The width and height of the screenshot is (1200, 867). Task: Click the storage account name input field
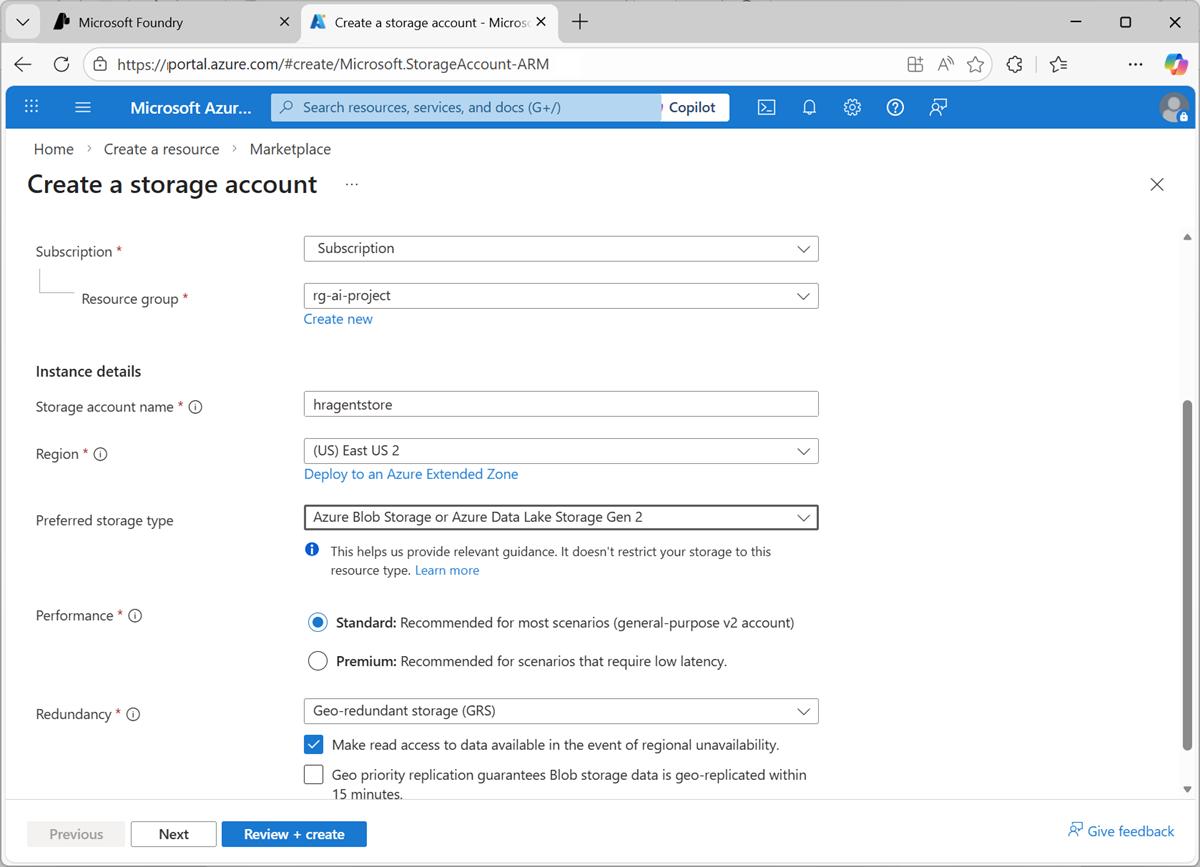tap(560, 404)
